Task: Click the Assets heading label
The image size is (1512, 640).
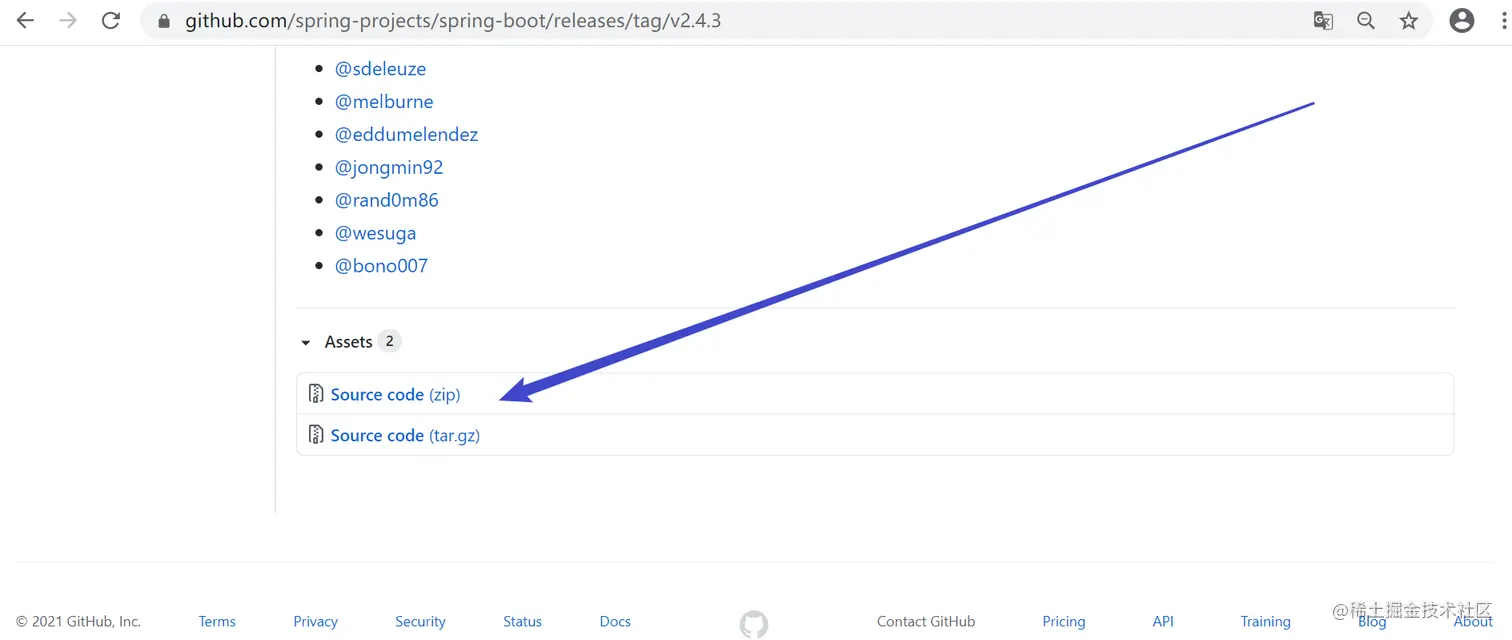Action: (x=348, y=342)
